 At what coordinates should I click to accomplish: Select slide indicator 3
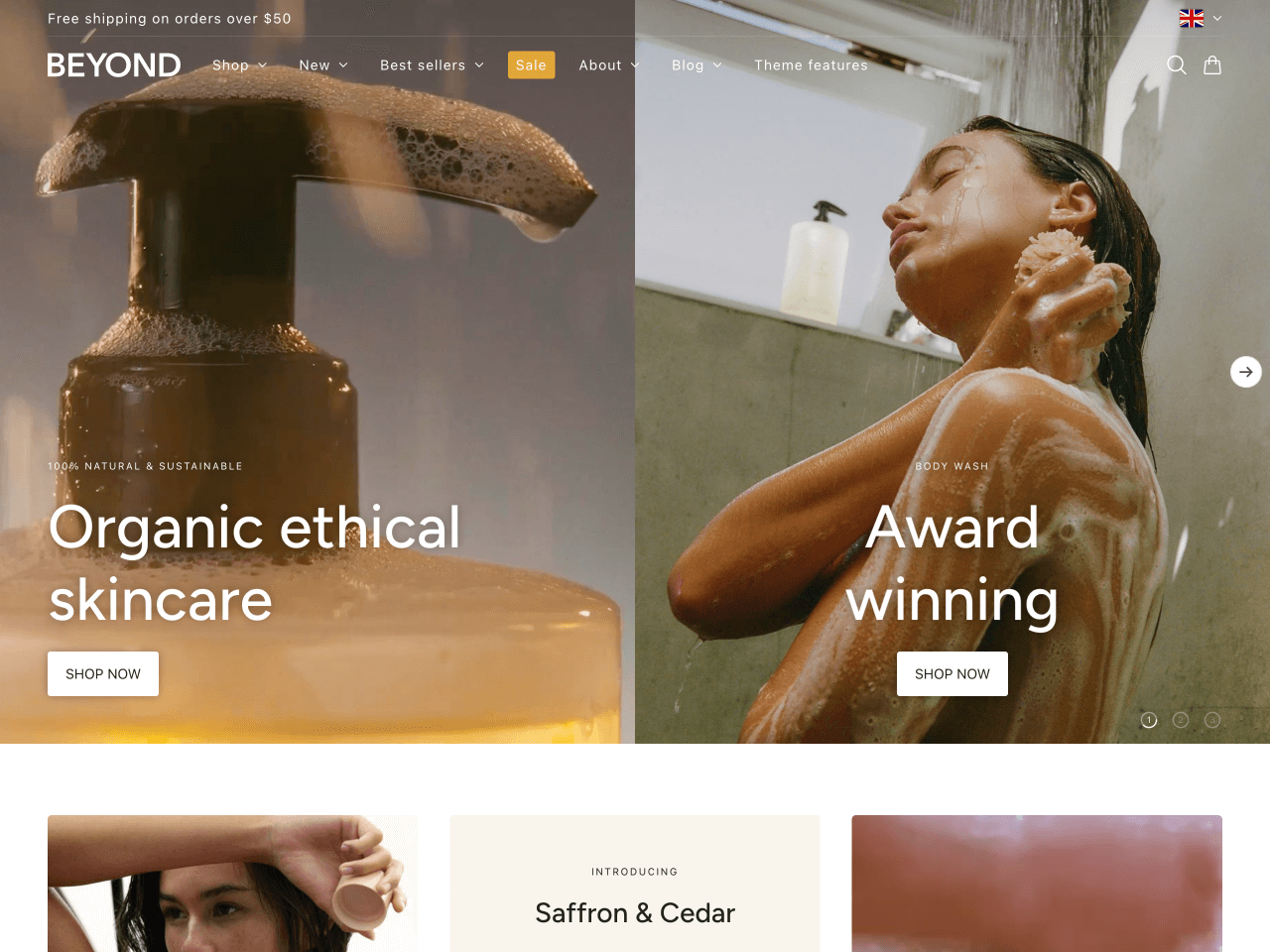click(1212, 720)
